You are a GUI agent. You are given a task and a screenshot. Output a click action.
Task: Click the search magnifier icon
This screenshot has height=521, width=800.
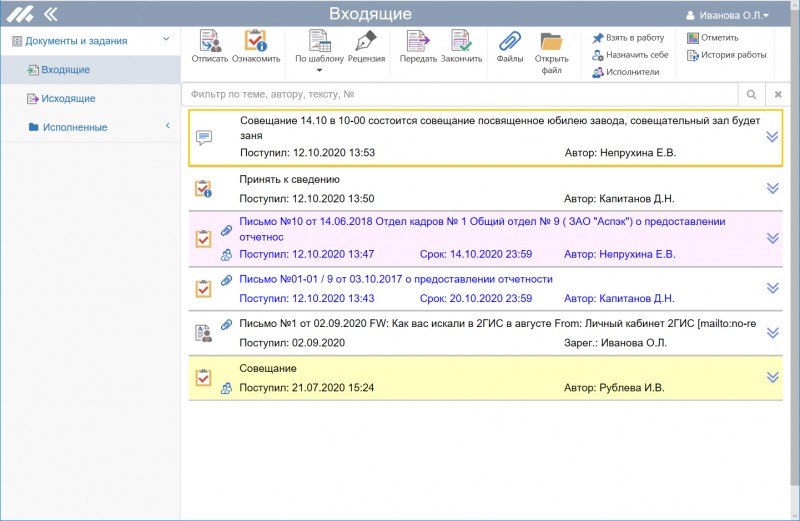coord(749,94)
